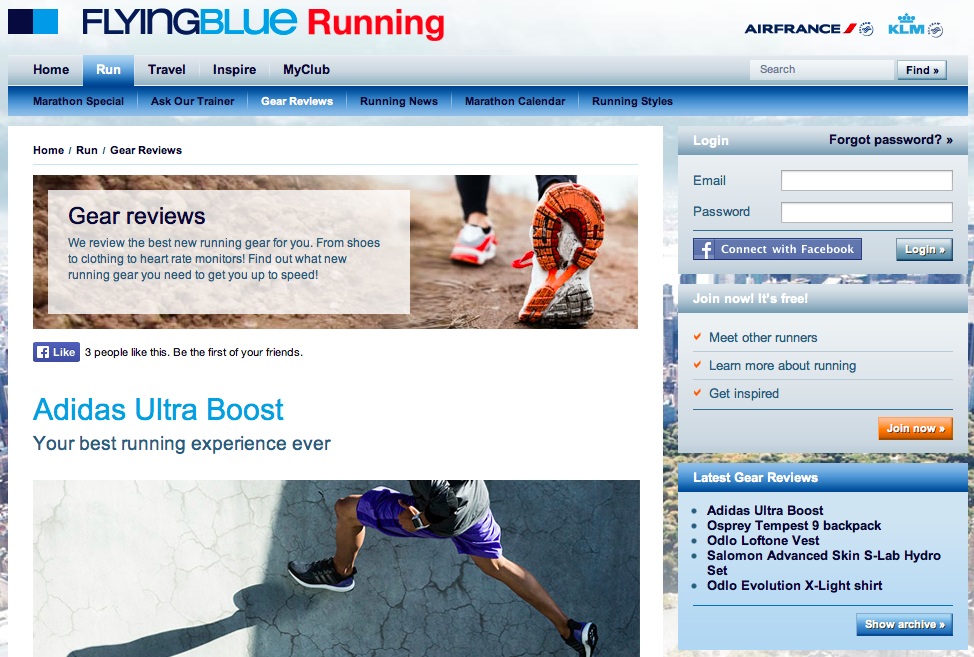Open Running Styles submenu
Viewport: 974px width, 657px height.
632,101
